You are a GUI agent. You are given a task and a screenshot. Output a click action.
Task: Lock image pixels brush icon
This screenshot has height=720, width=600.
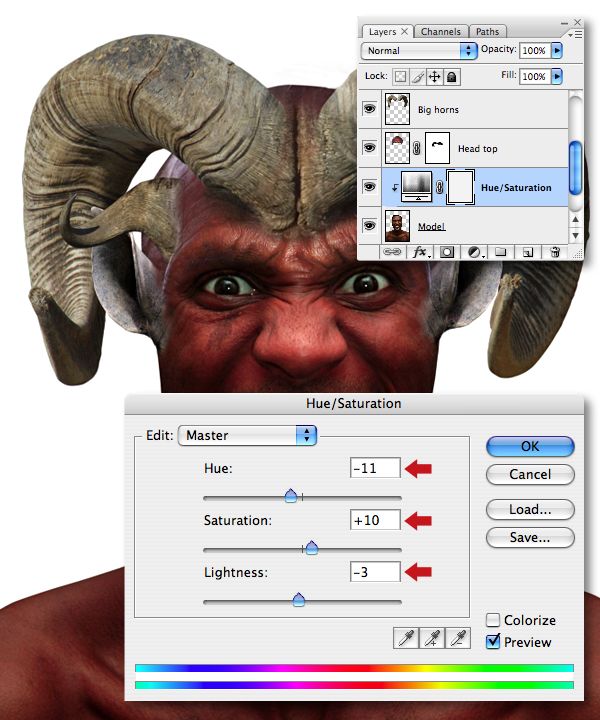click(417, 77)
